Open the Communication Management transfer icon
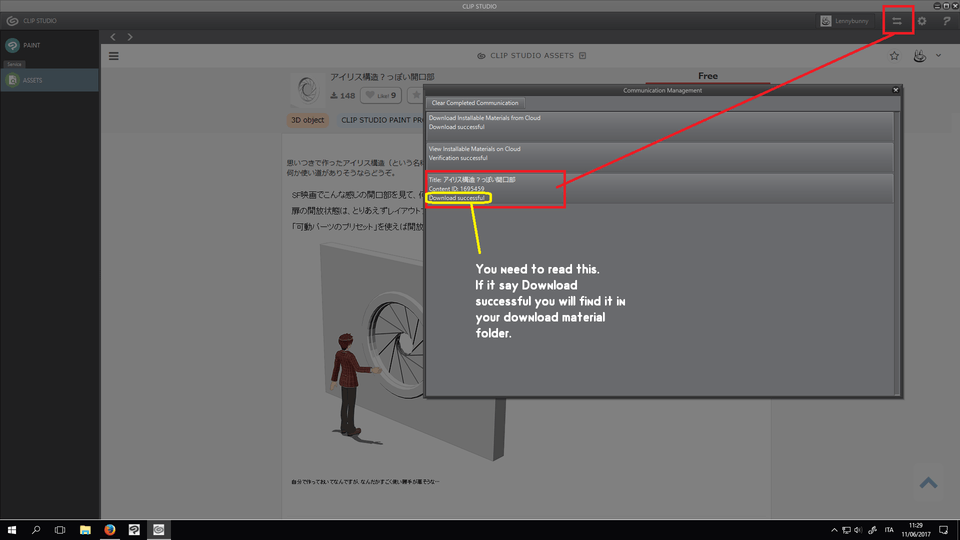This screenshot has height=540, width=960. 897,21
